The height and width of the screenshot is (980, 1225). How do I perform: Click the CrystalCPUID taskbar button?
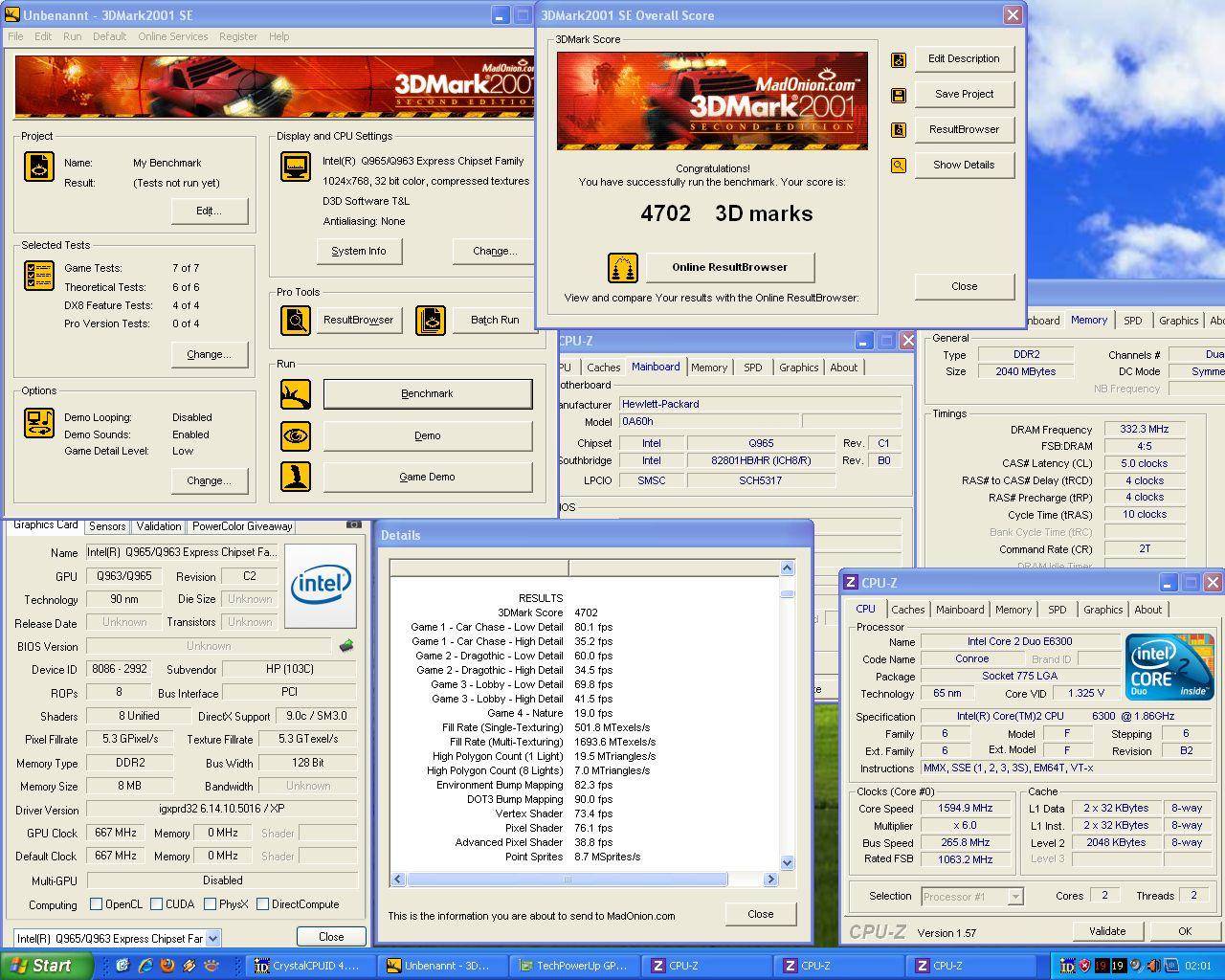[308, 966]
